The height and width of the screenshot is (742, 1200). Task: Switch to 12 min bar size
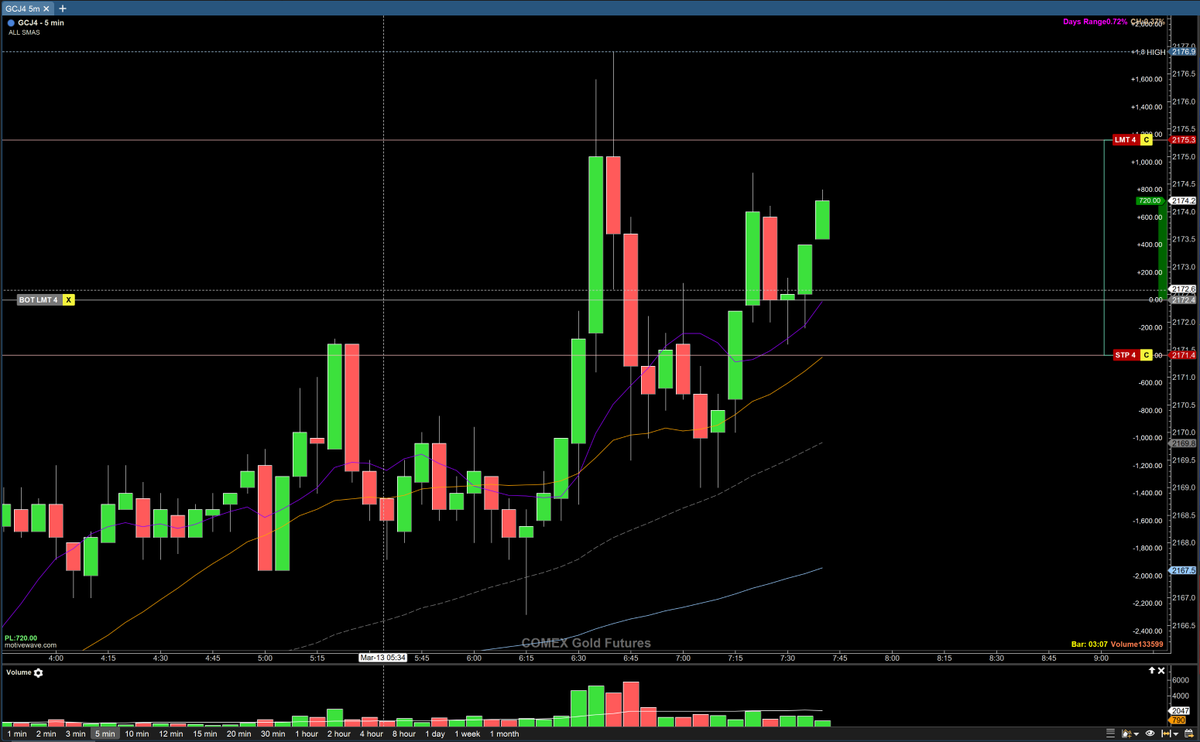(171, 734)
